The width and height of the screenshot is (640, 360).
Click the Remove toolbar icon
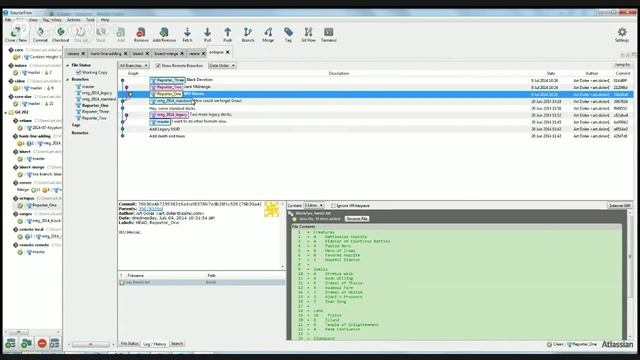point(141,34)
